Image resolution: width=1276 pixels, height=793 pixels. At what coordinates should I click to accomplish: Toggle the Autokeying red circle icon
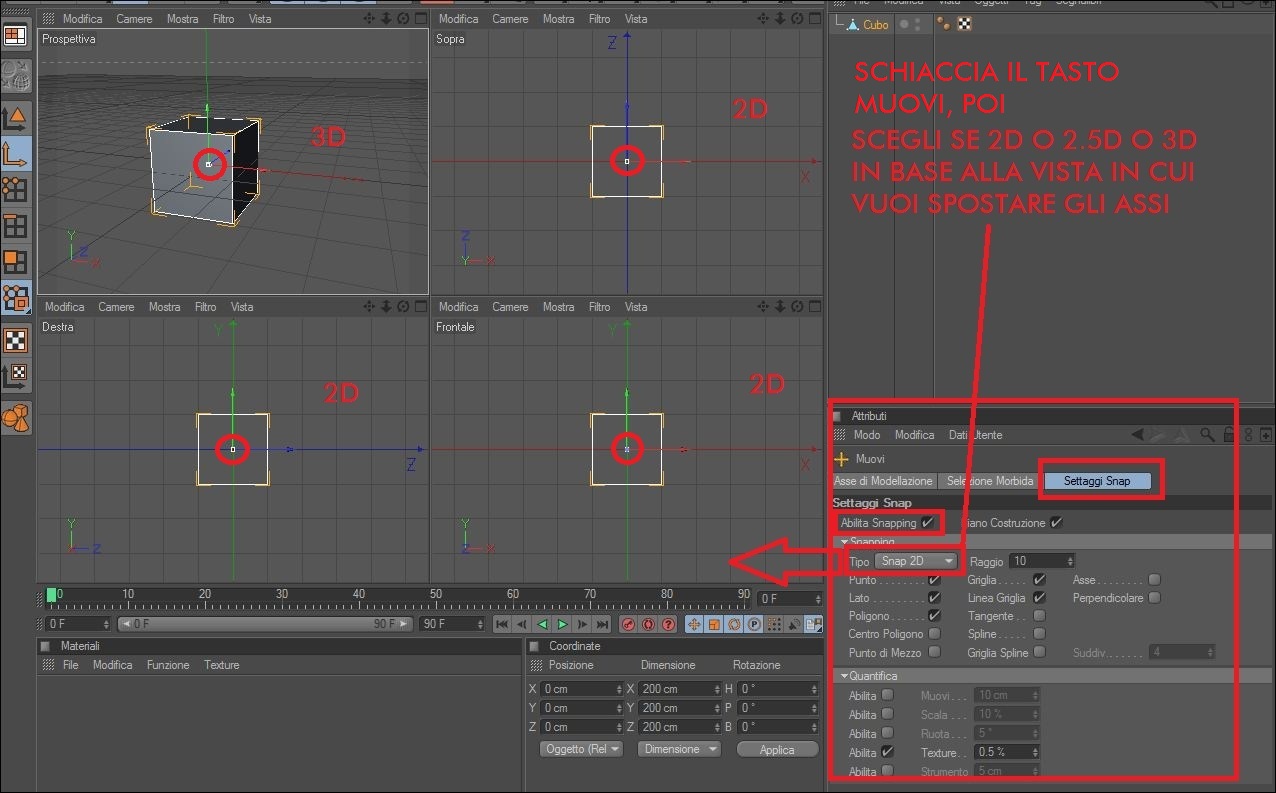(648, 624)
